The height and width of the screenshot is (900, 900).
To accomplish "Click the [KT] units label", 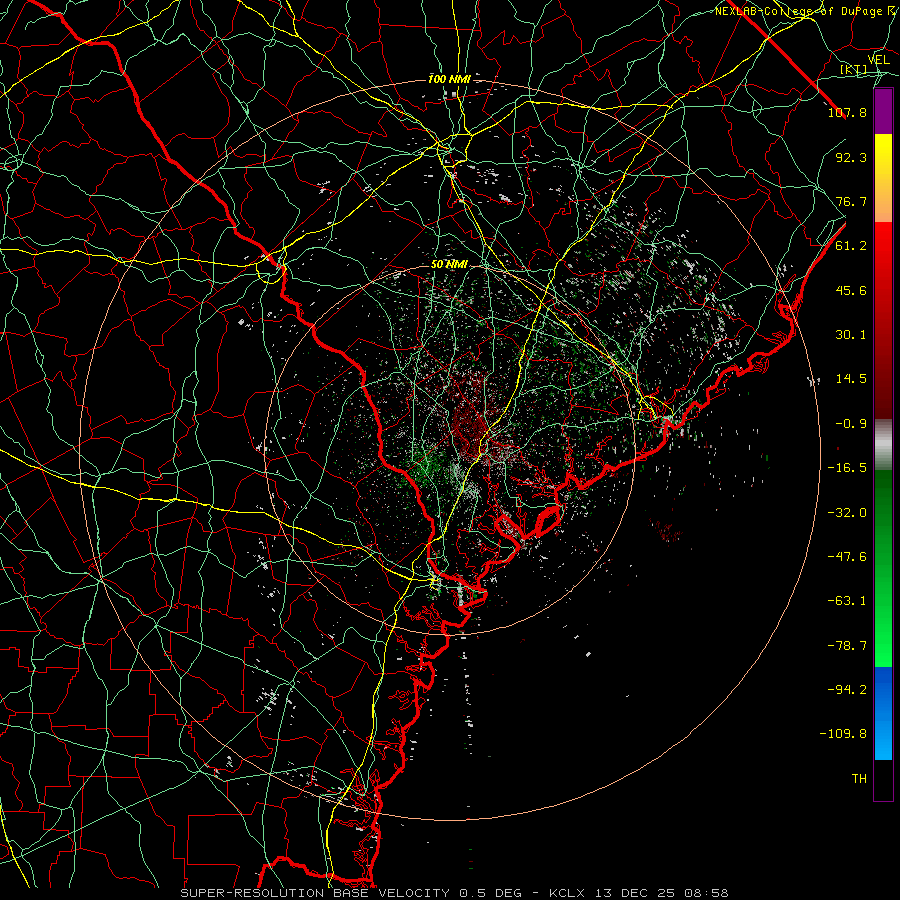I will [854, 70].
